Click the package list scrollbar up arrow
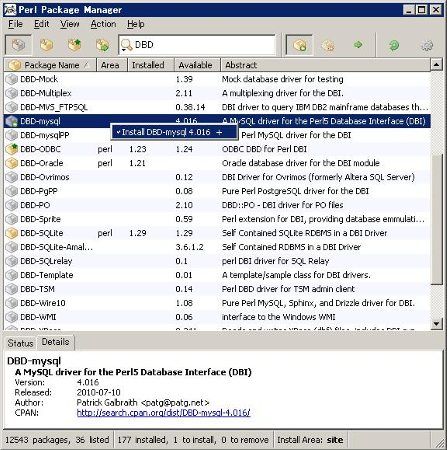Image resolution: width=447 pixels, height=450 pixels. pos(436,65)
